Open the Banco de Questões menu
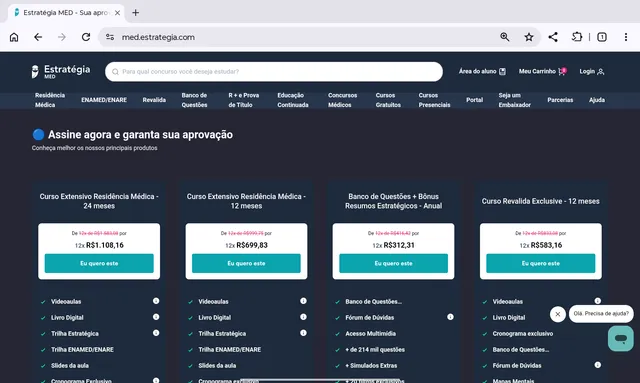This screenshot has height=383, width=640. 194,100
